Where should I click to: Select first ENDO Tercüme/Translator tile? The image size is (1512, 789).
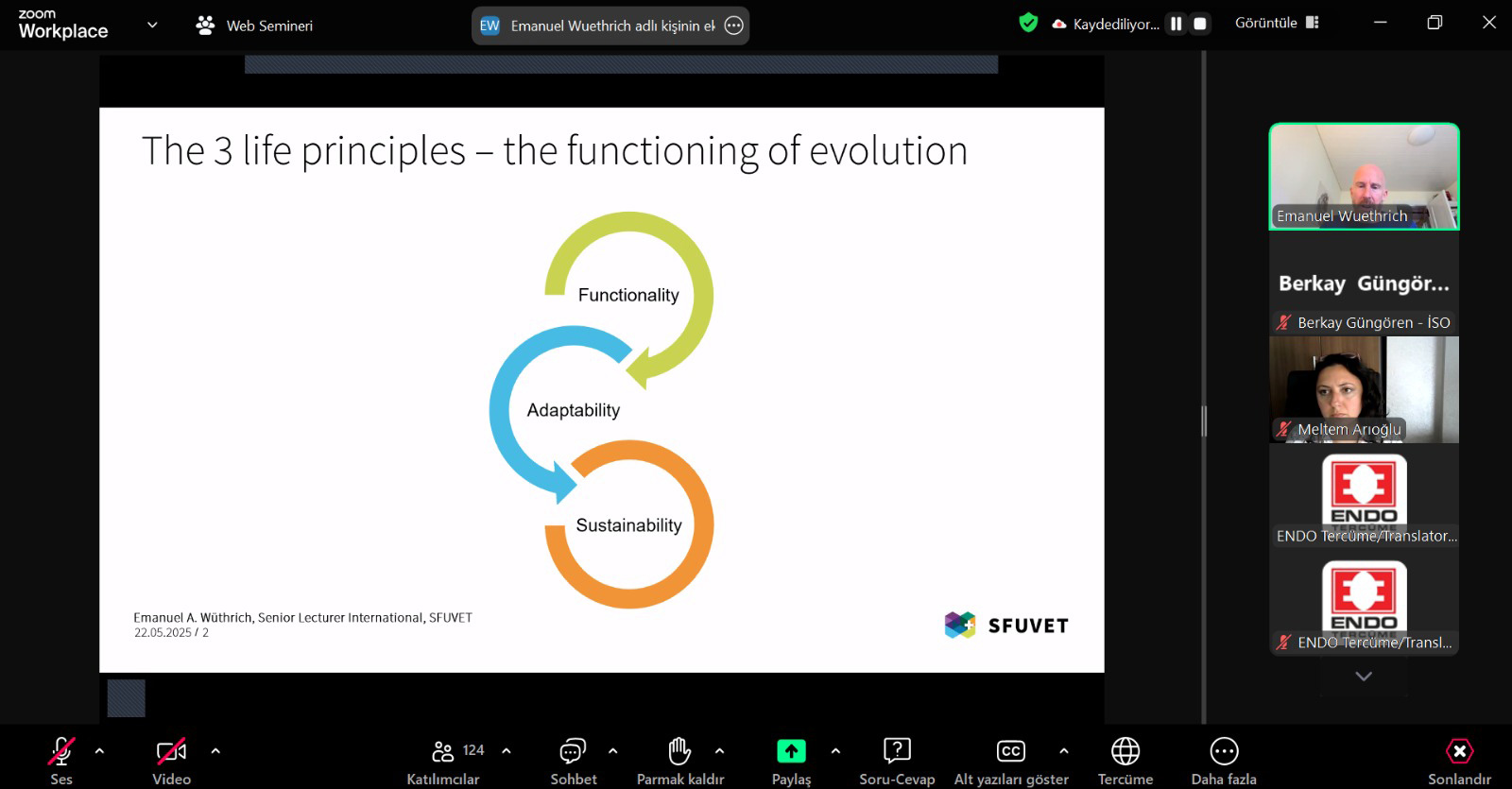[x=1364, y=496]
